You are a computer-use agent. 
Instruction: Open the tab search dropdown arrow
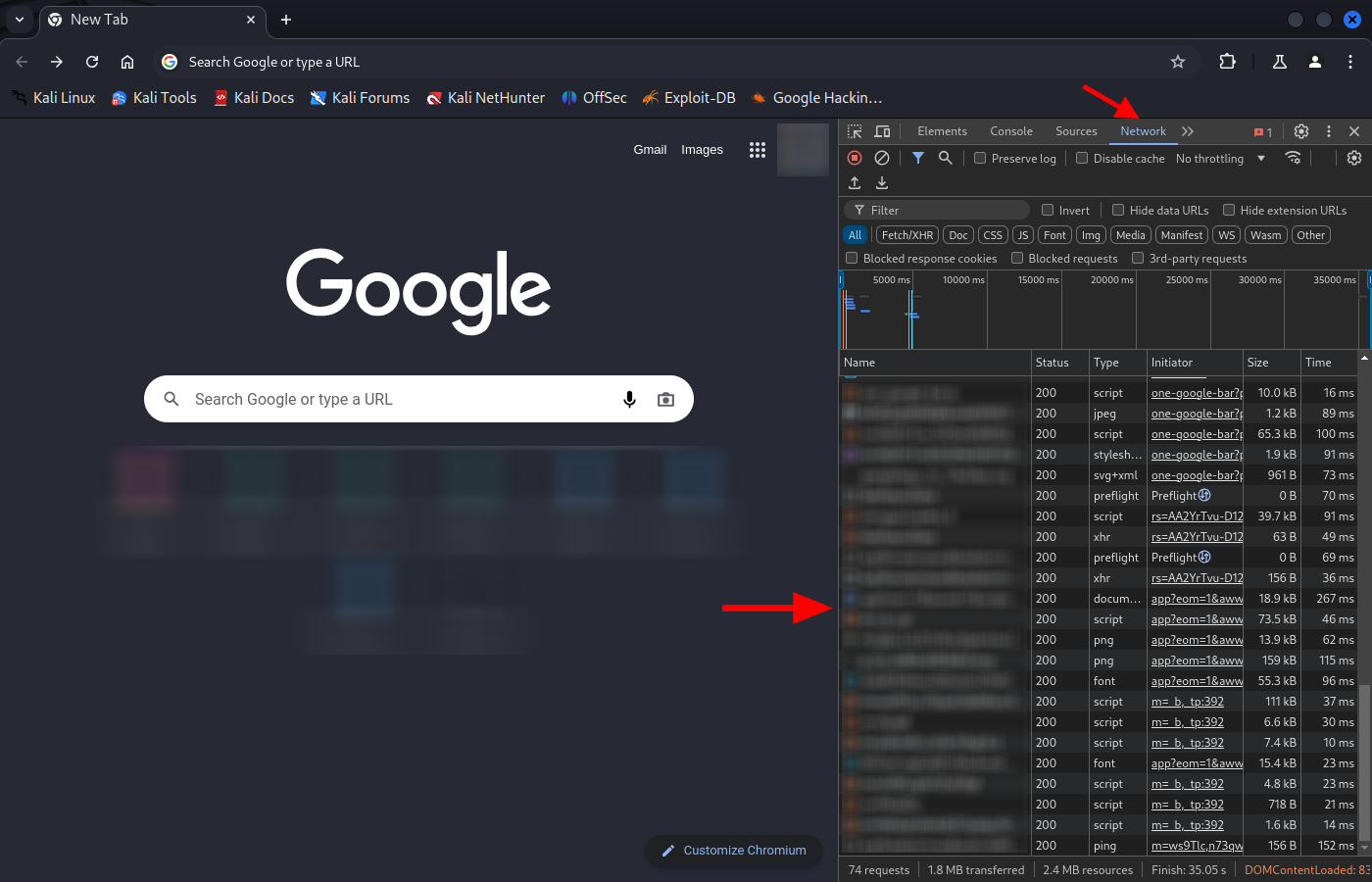20,20
